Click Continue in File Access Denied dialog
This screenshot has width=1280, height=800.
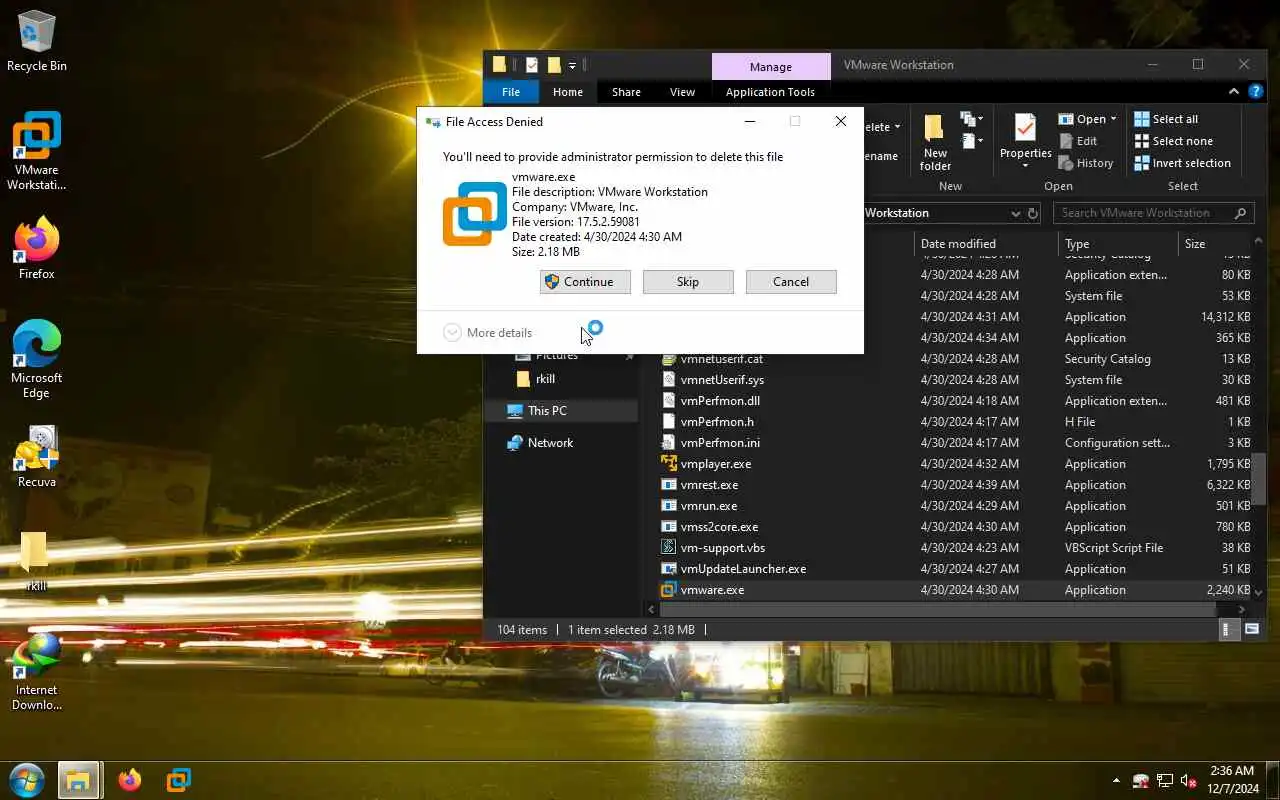pyautogui.click(x=585, y=282)
